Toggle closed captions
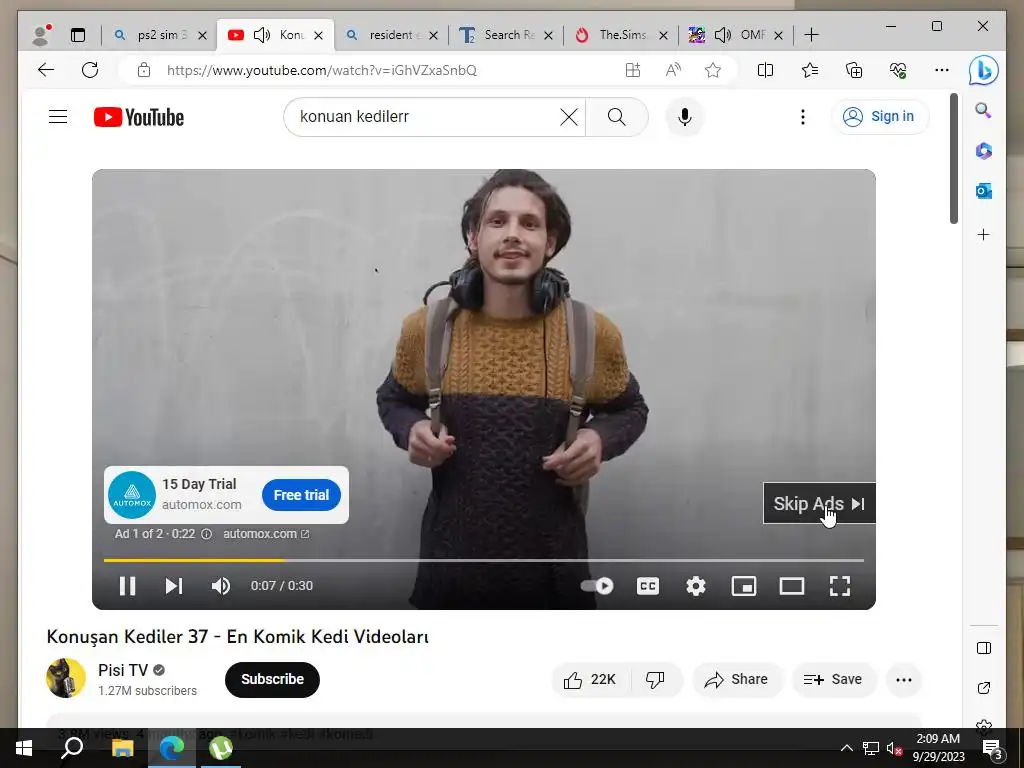This screenshot has height=768, width=1024. click(x=647, y=586)
